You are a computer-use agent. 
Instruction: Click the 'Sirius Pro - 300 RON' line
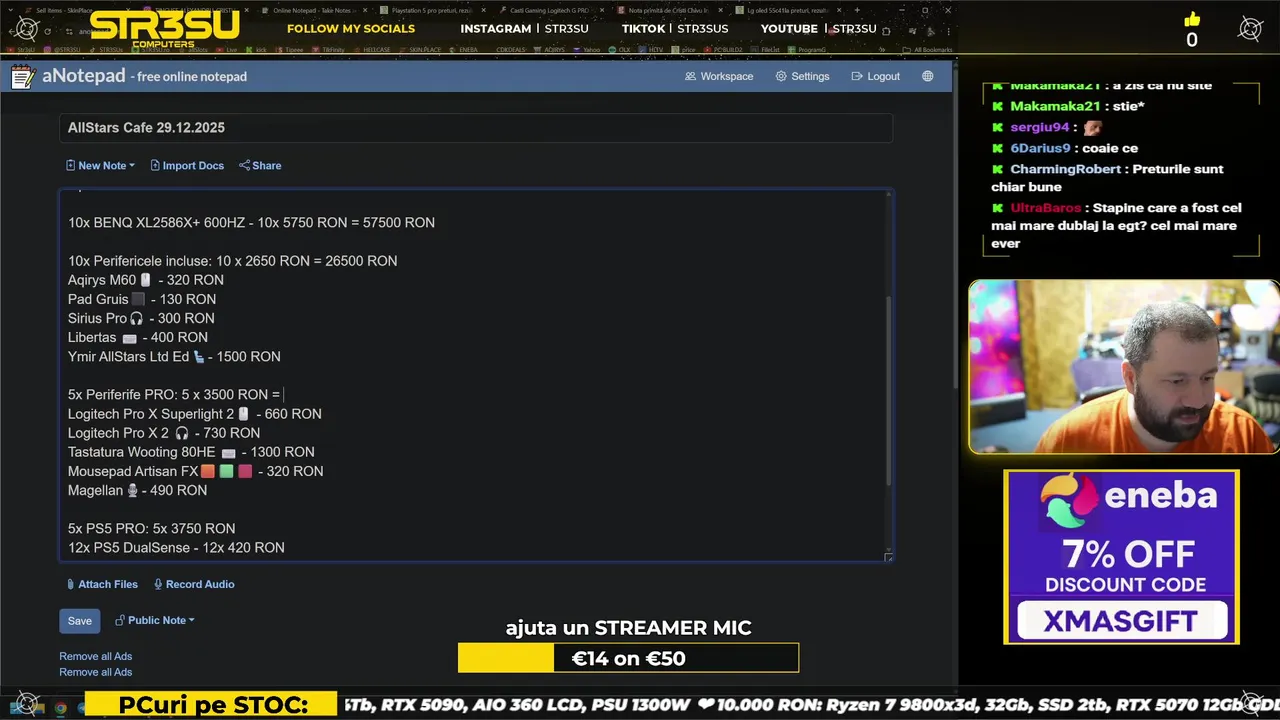point(141,318)
